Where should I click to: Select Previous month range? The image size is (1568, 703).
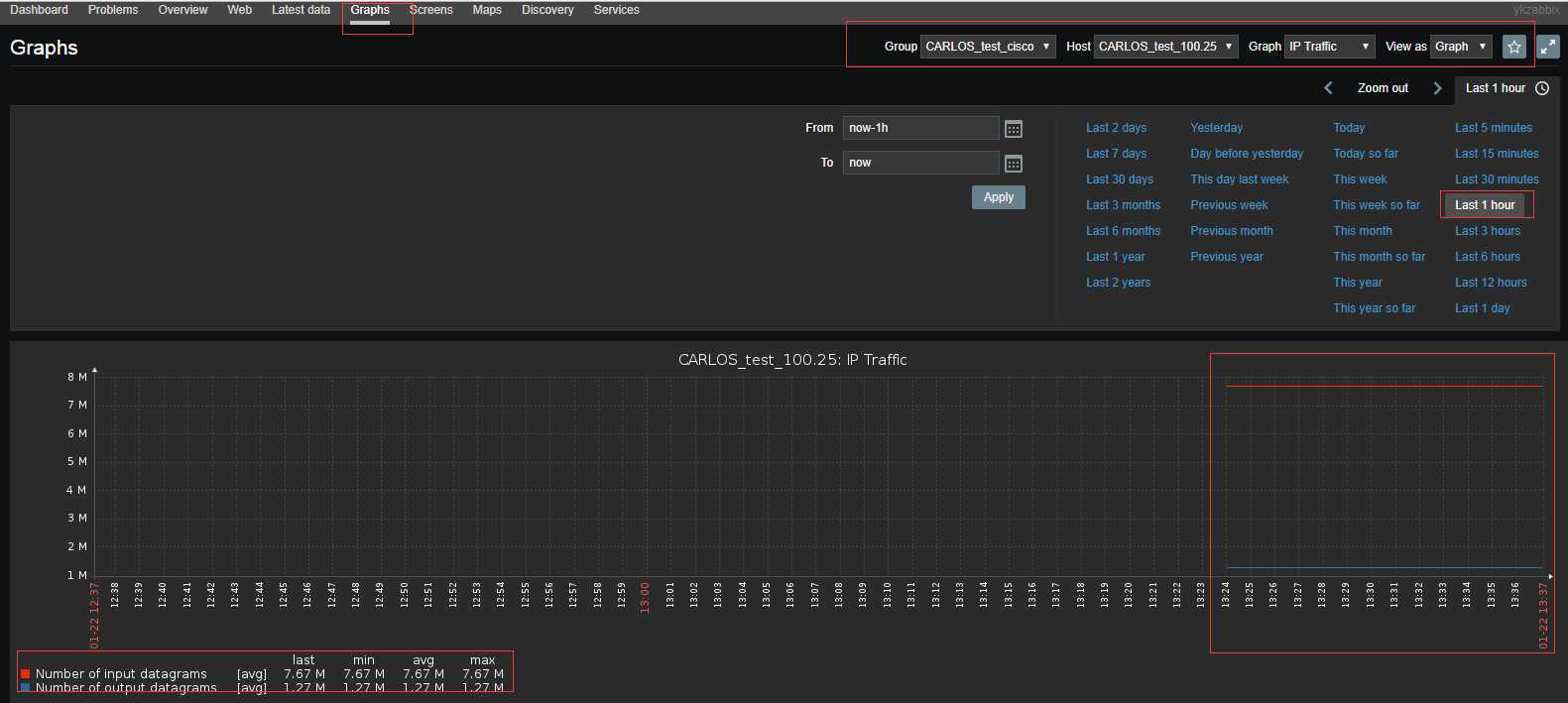tap(1232, 231)
